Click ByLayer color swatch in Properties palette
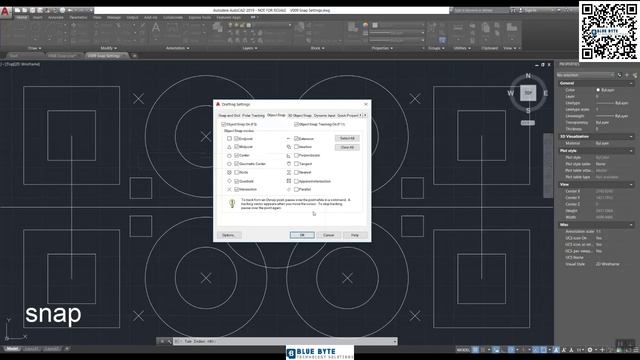640x360 pixels. point(598,90)
